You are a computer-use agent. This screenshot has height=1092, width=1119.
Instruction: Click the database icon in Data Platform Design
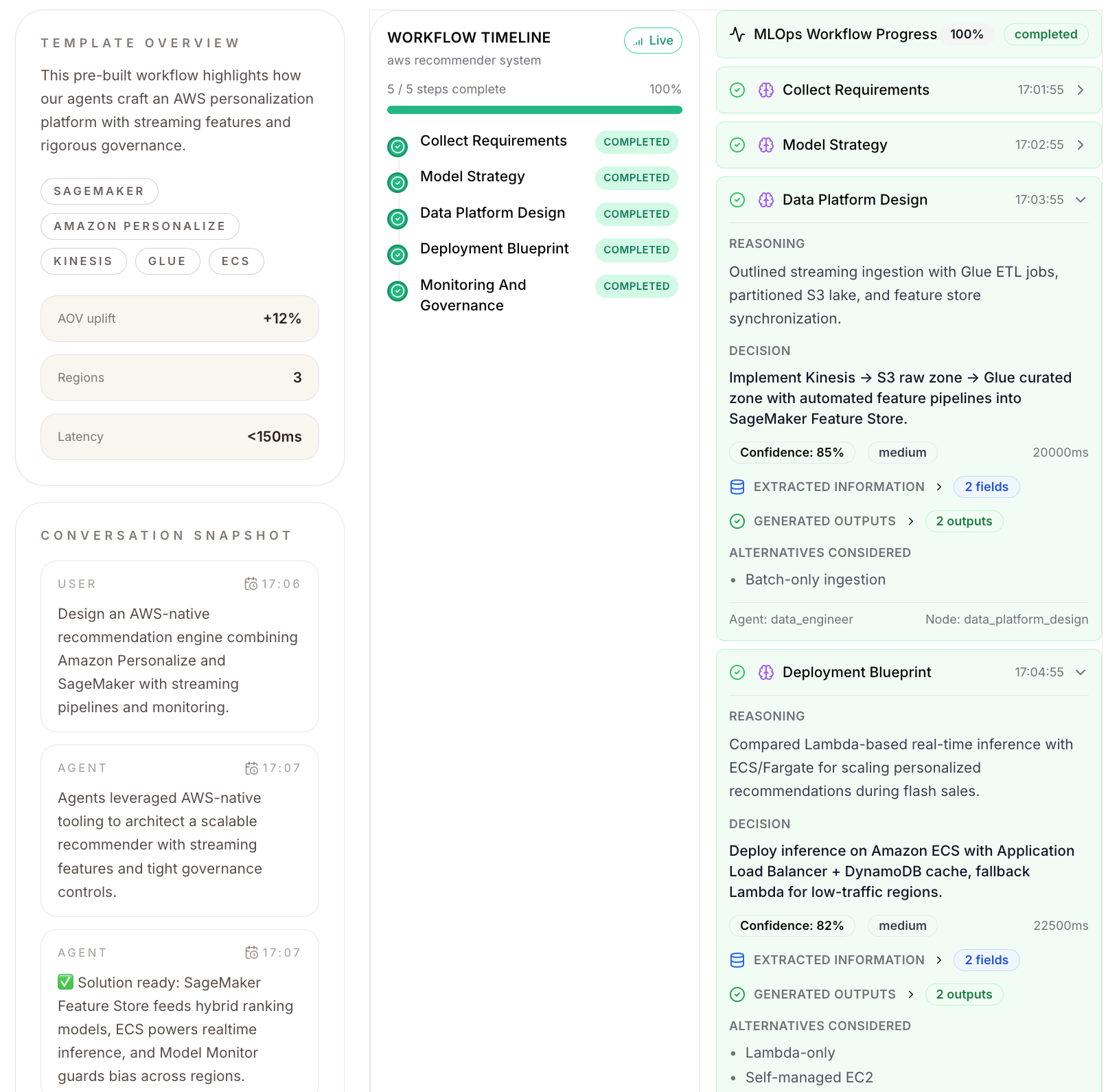click(x=737, y=487)
